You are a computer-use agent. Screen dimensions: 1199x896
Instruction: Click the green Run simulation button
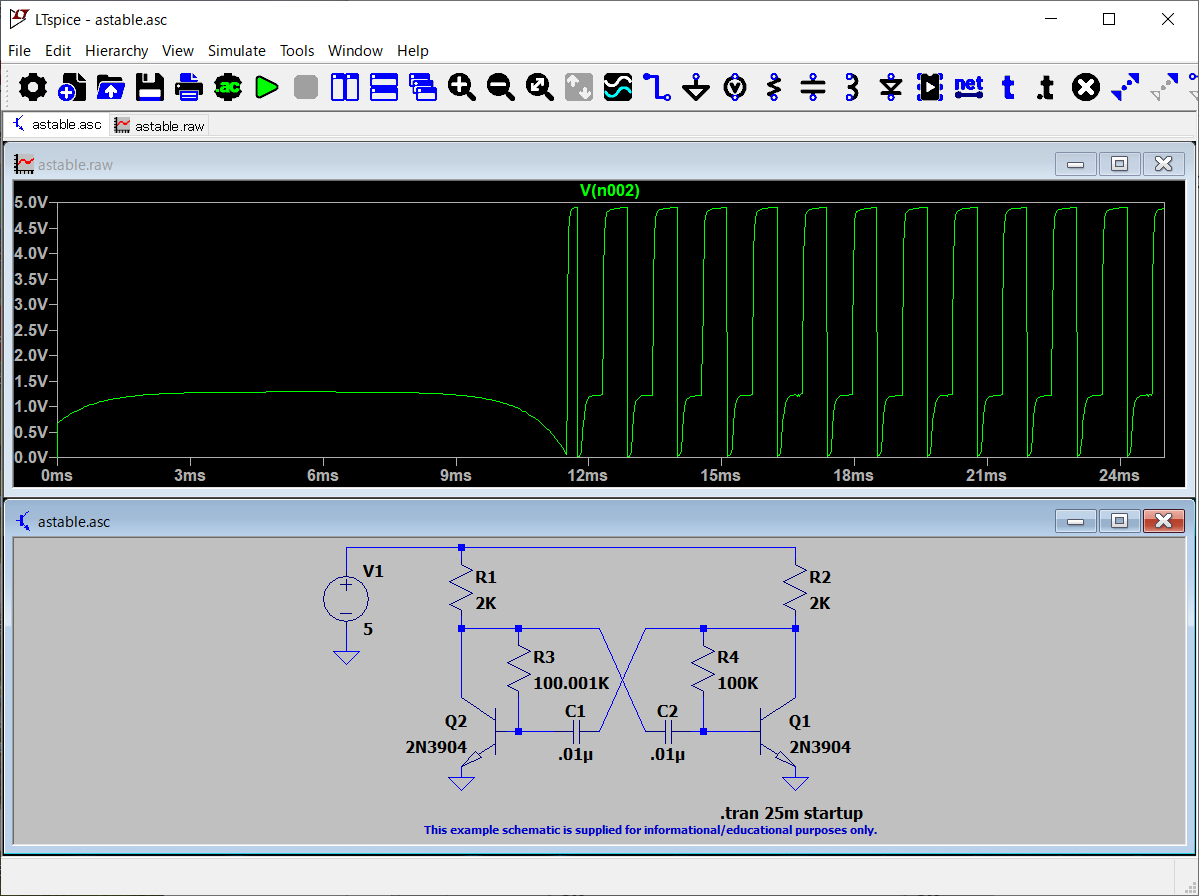[x=266, y=88]
